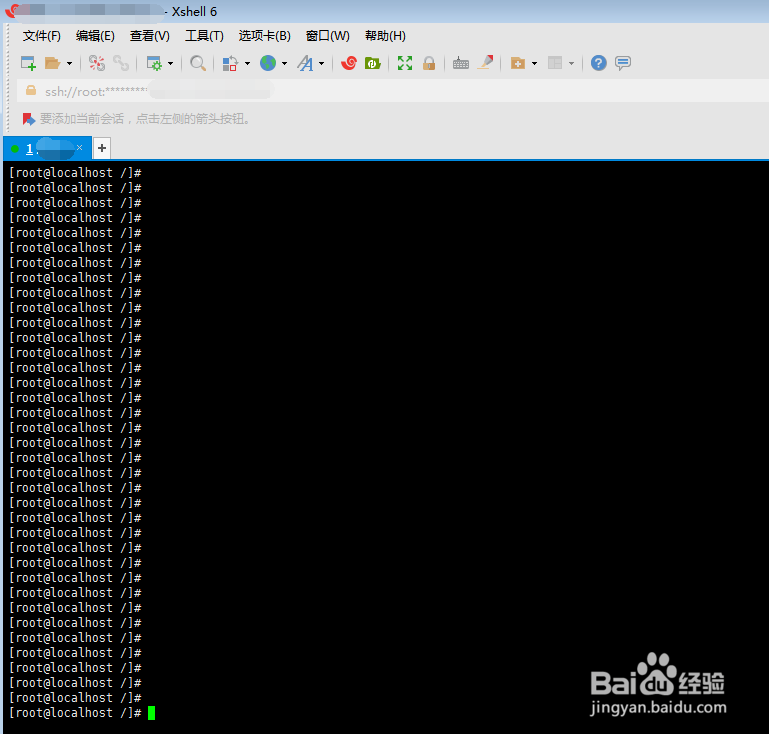Screen dimensions: 769x734
Task: Click the New Session icon
Action: point(28,63)
